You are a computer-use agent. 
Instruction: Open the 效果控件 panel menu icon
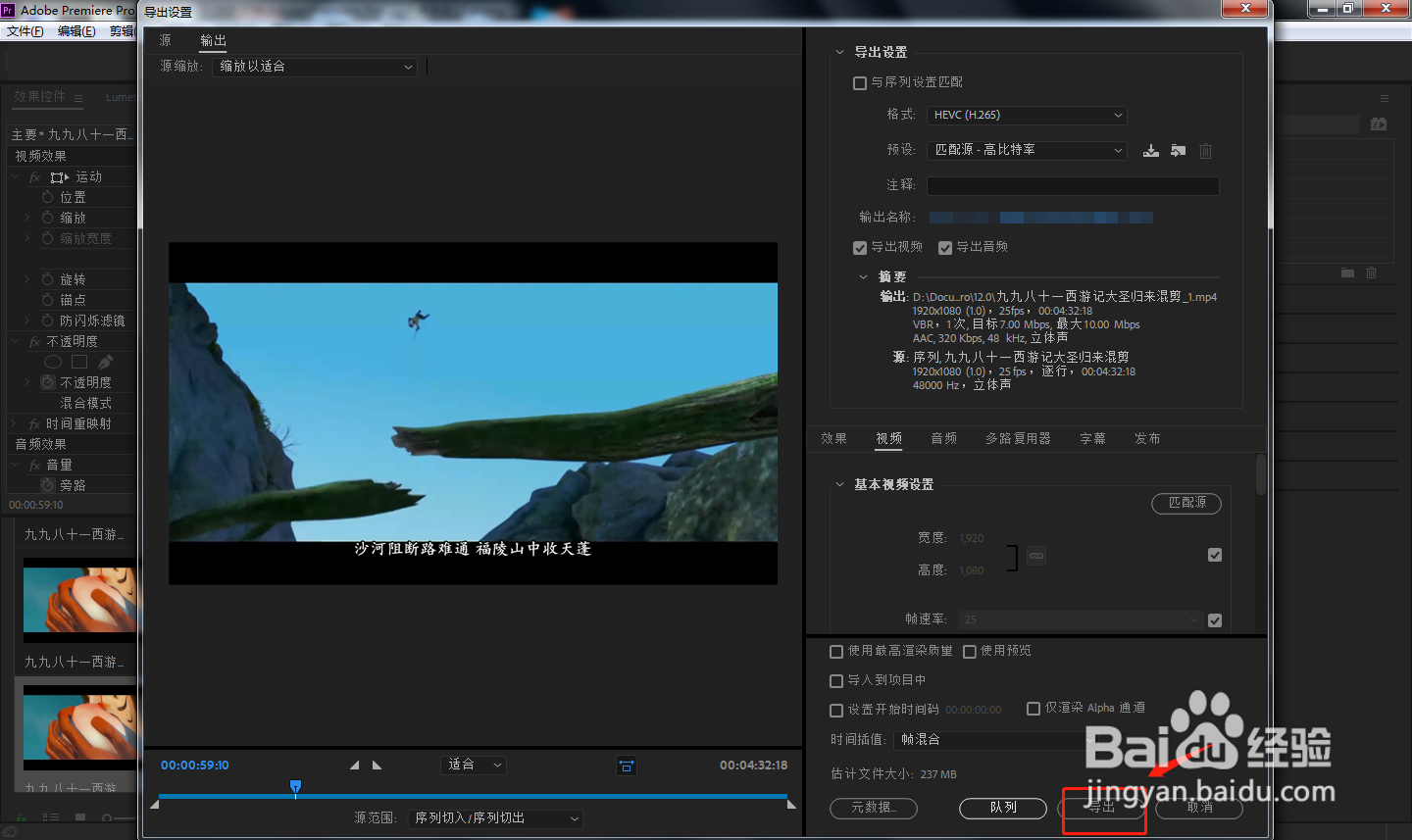78,98
